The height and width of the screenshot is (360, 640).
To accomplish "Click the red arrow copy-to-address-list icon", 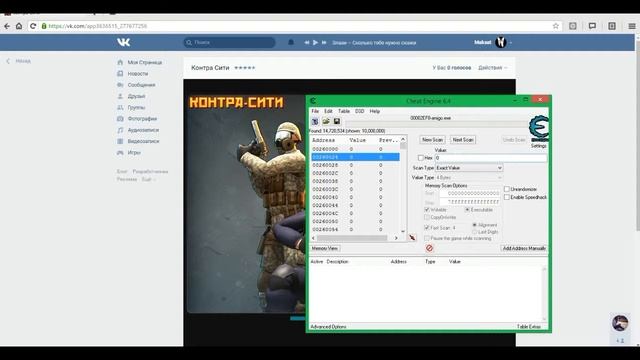I will click(x=413, y=238).
